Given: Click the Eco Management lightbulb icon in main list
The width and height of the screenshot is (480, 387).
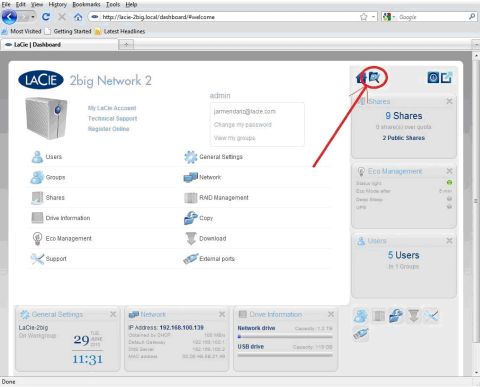Looking at the screenshot, I should [37, 238].
